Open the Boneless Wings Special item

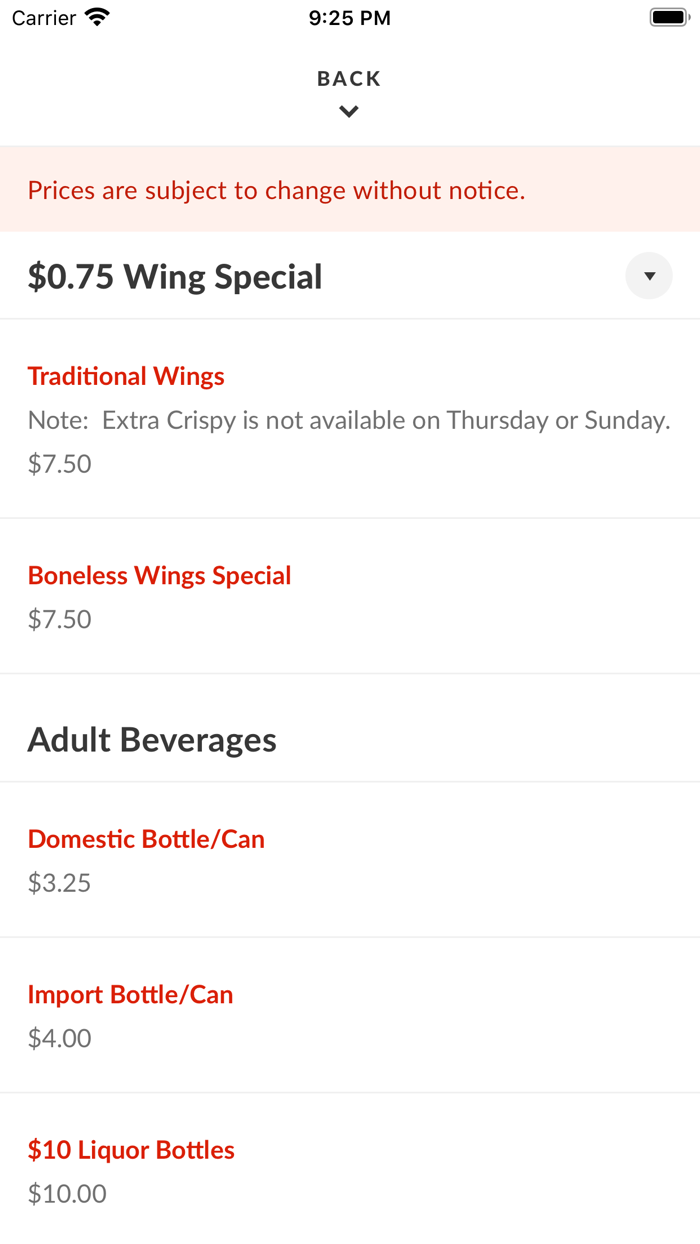tap(160, 575)
